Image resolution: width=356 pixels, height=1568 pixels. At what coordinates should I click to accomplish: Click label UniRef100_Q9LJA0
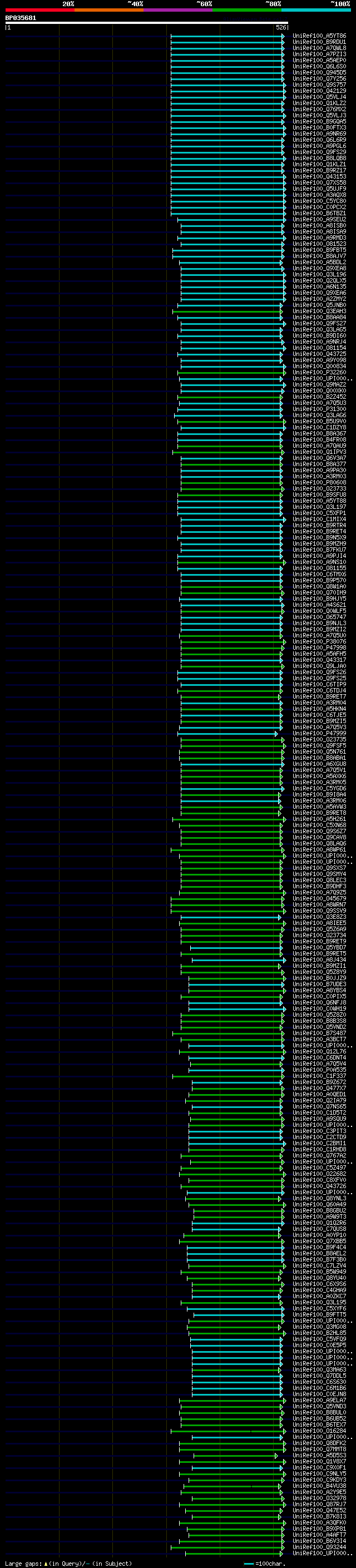click(x=319, y=666)
